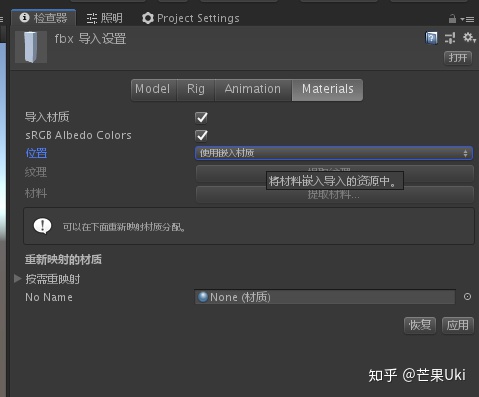The width and height of the screenshot is (479, 397).
Task: Click the warning info icon
Action: click(x=42, y=226)
